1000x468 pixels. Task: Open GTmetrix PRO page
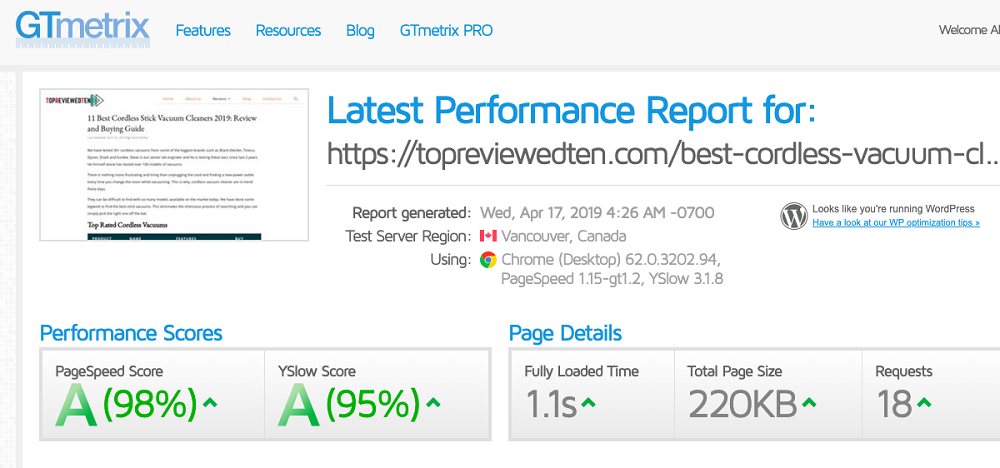tap(446, 30)
